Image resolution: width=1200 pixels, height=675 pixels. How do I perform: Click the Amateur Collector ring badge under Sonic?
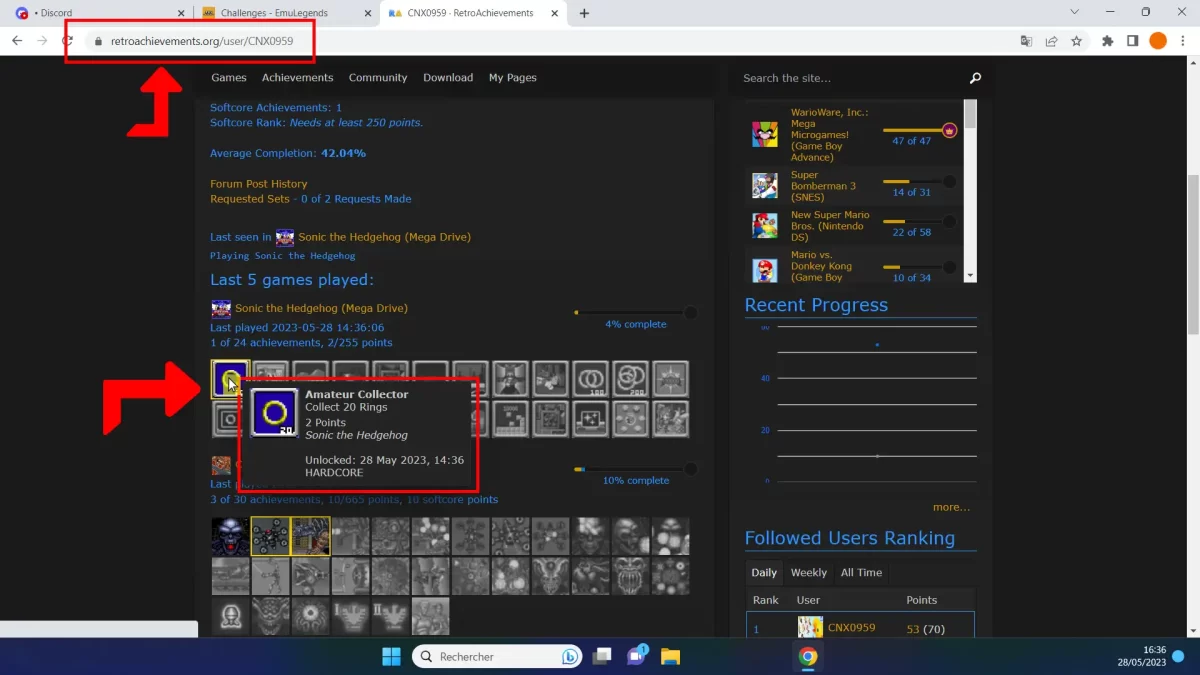[x=230, y=379]
